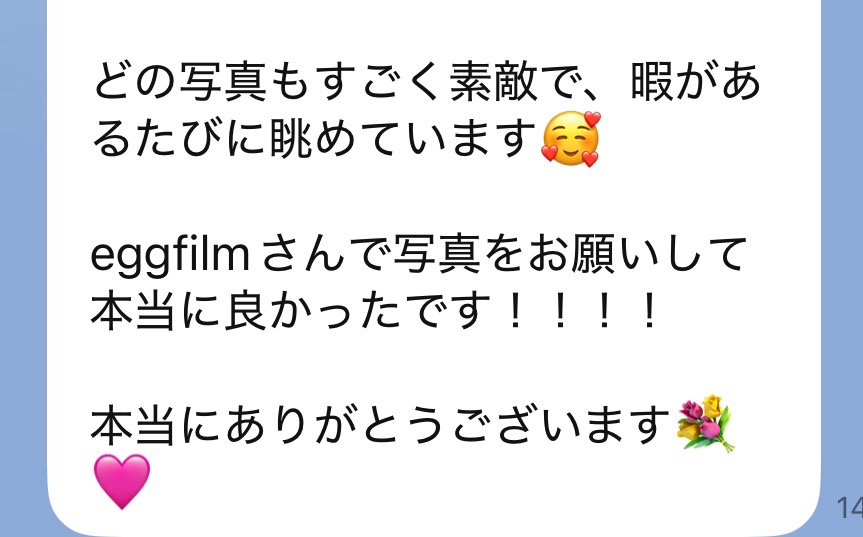Click the text 本当にありがとうございます
The width and height of the screenshot is (863, 537).
pyautogui.click(x=380, y=425)
